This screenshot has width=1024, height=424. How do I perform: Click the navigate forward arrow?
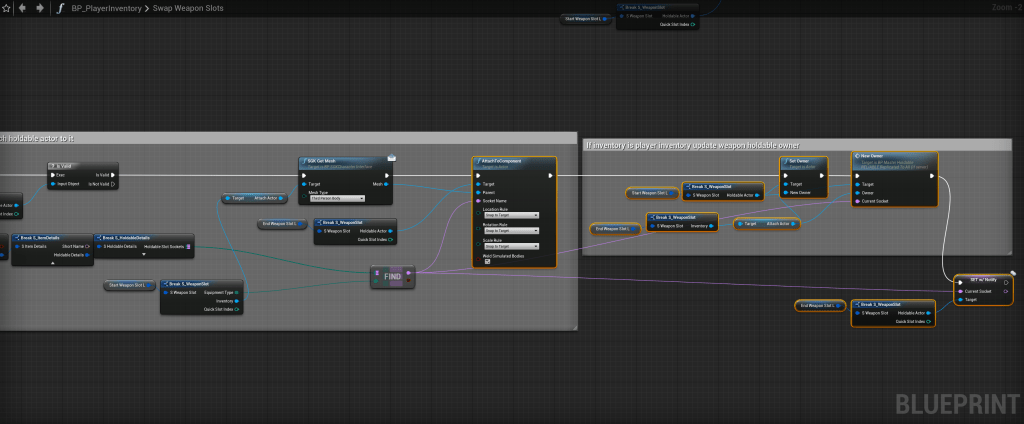[39, 8]
